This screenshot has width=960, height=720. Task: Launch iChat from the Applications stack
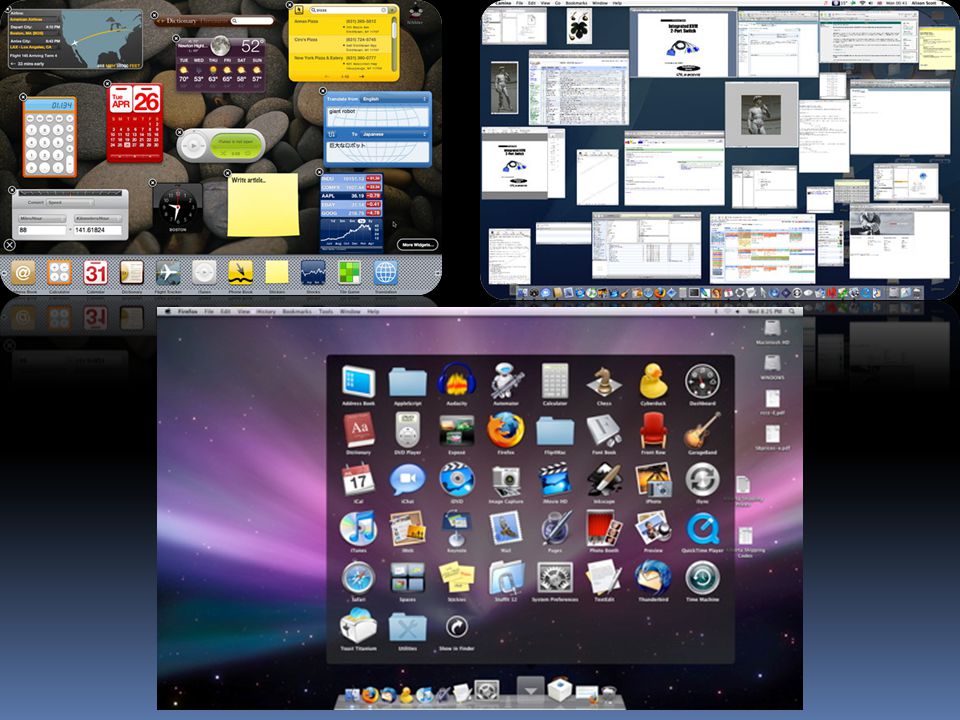pyautogui.click(x=407, y=479)
